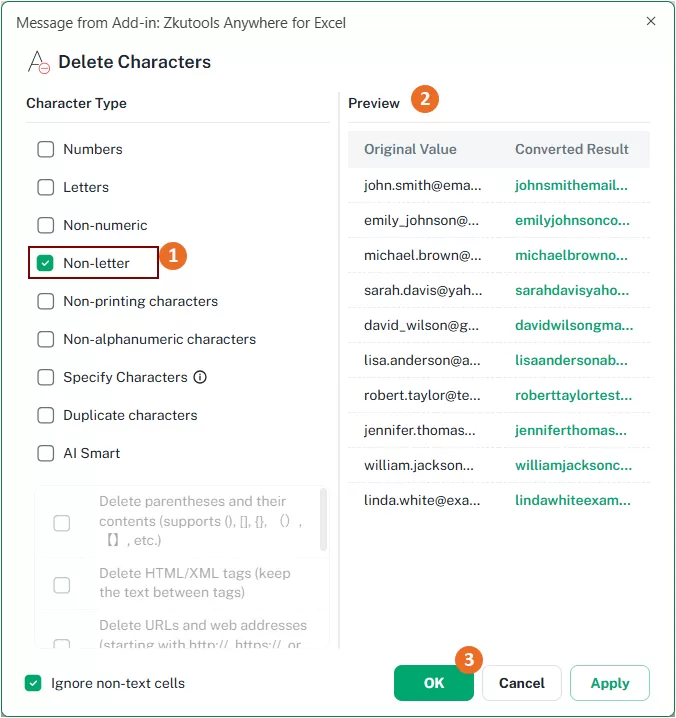Click the AI options list scrollbar
The image size is (676, 718).
click(x=323, y=520)
